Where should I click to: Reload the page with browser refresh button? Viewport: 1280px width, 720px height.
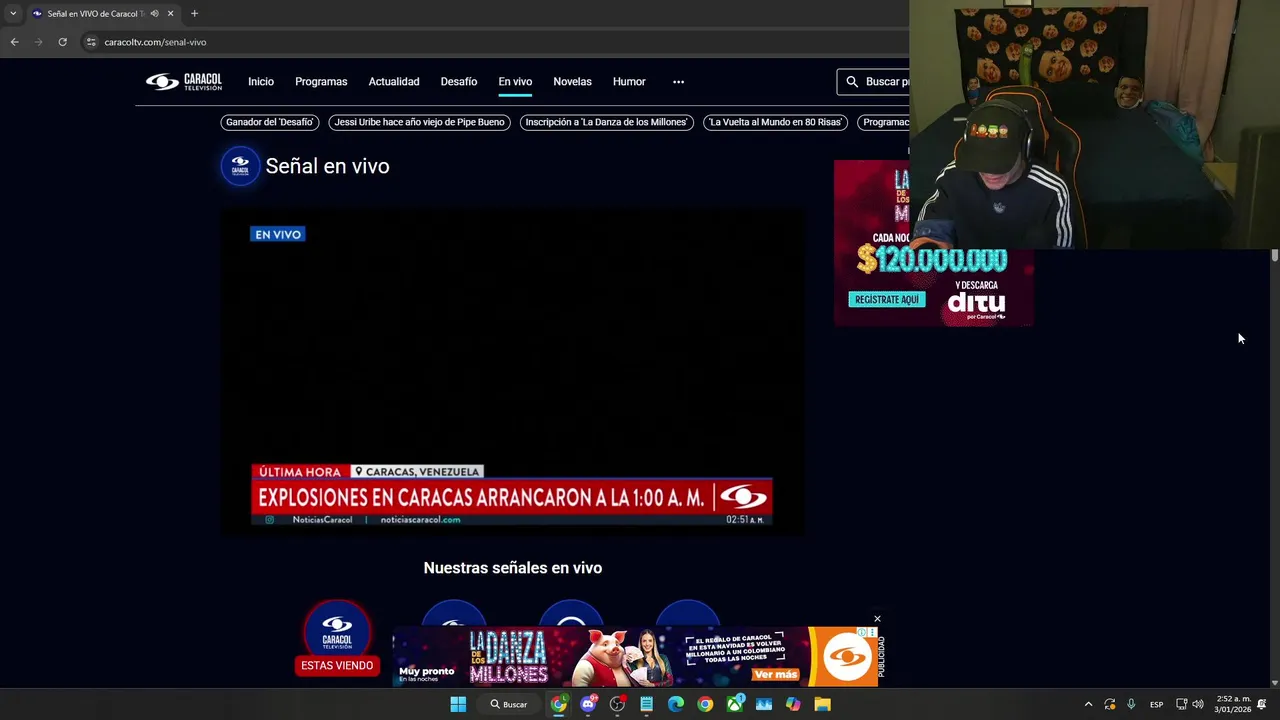tap(62, 42)
